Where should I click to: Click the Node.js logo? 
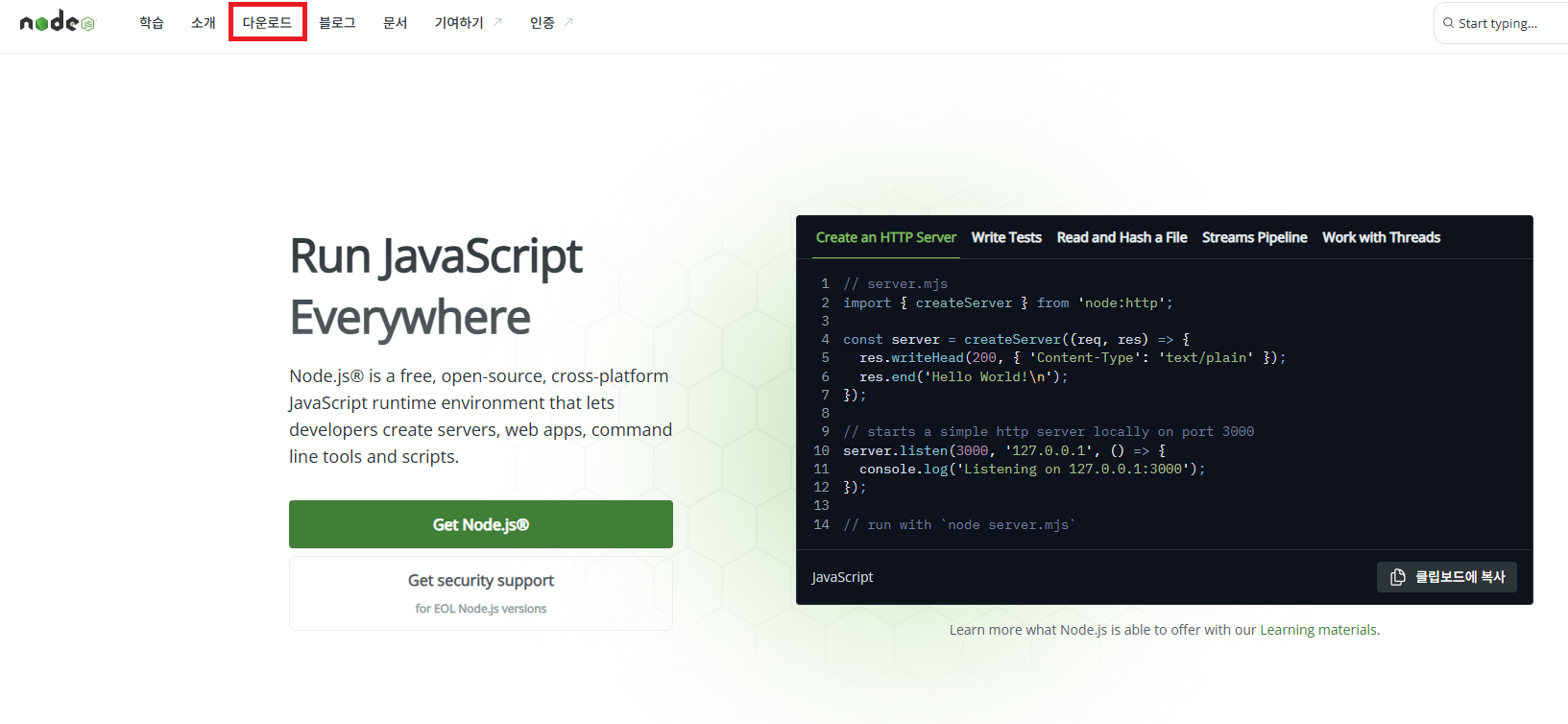[58, 22]
